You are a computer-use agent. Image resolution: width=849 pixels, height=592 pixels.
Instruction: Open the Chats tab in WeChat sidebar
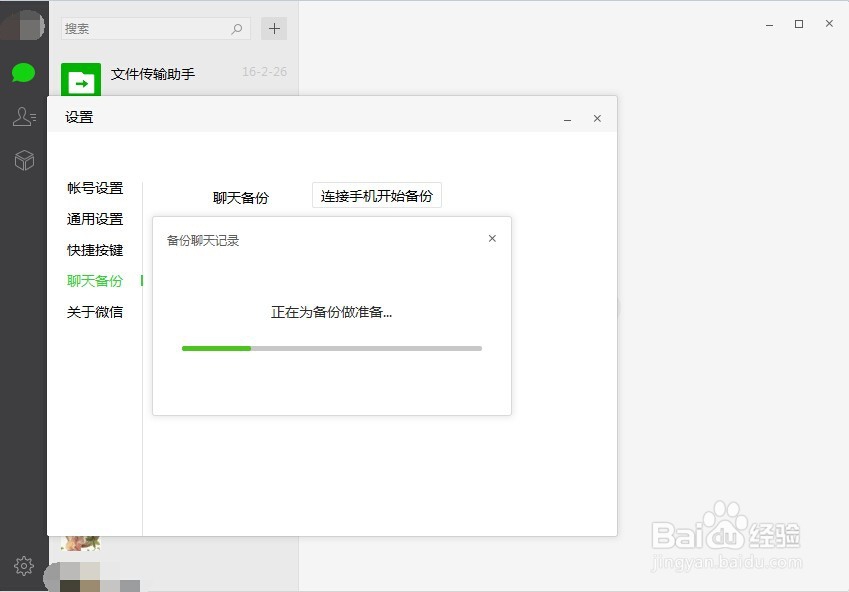23,73
